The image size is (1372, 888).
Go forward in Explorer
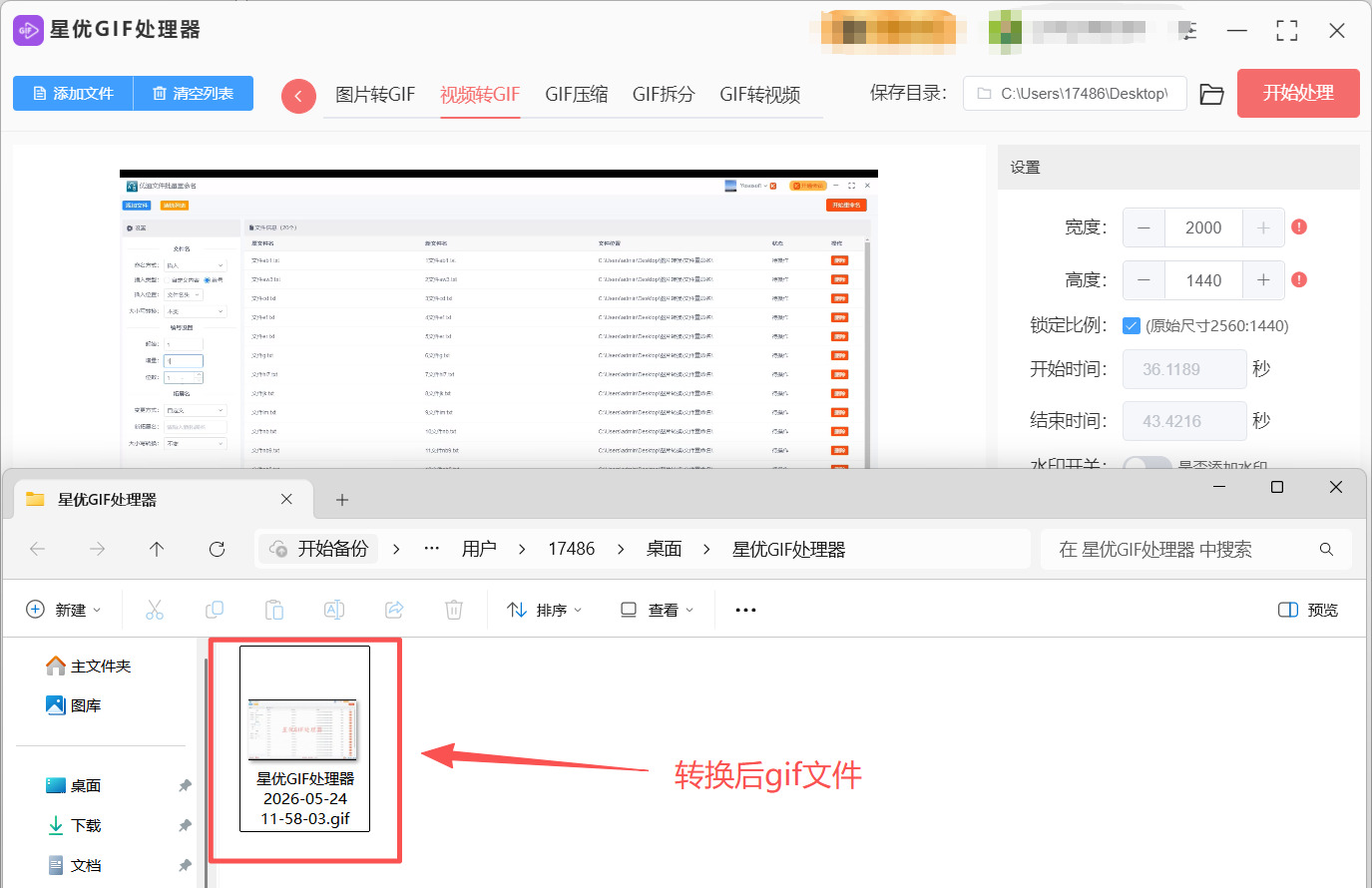(x=97, y=549)
